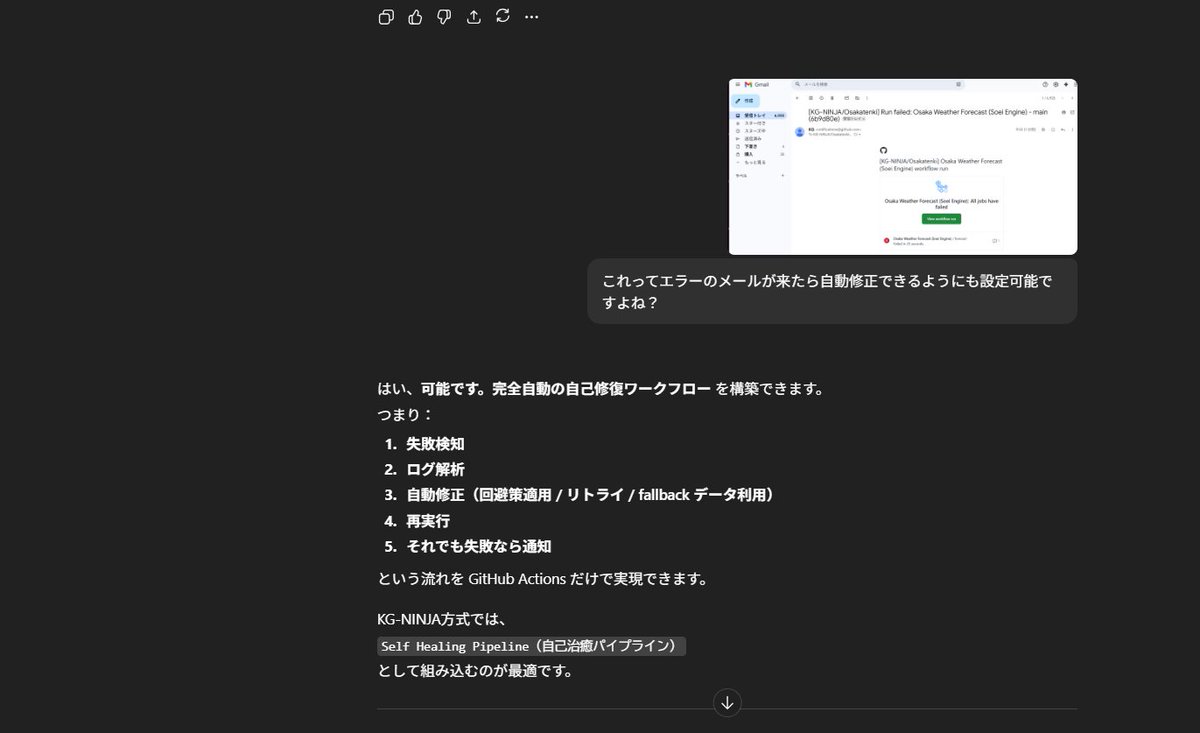Click the View workflow run button

click(x=941, y=219)
